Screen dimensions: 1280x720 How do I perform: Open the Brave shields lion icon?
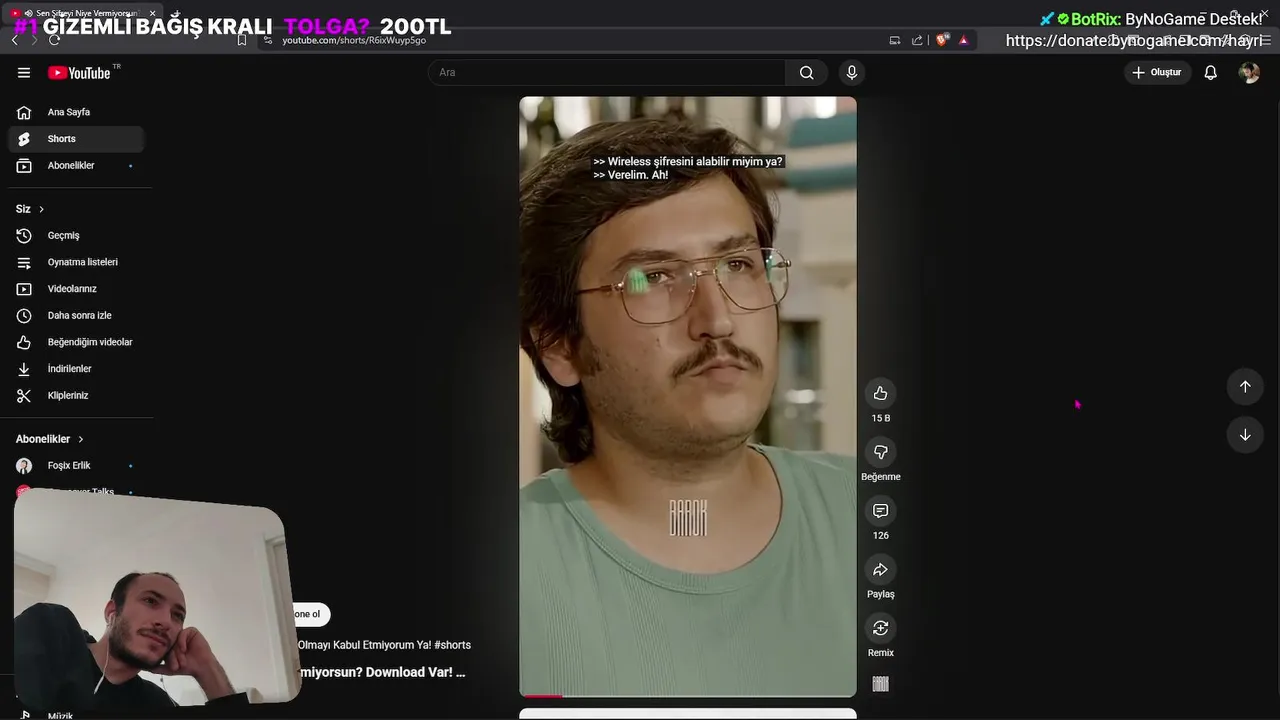(x=942, y=40)
